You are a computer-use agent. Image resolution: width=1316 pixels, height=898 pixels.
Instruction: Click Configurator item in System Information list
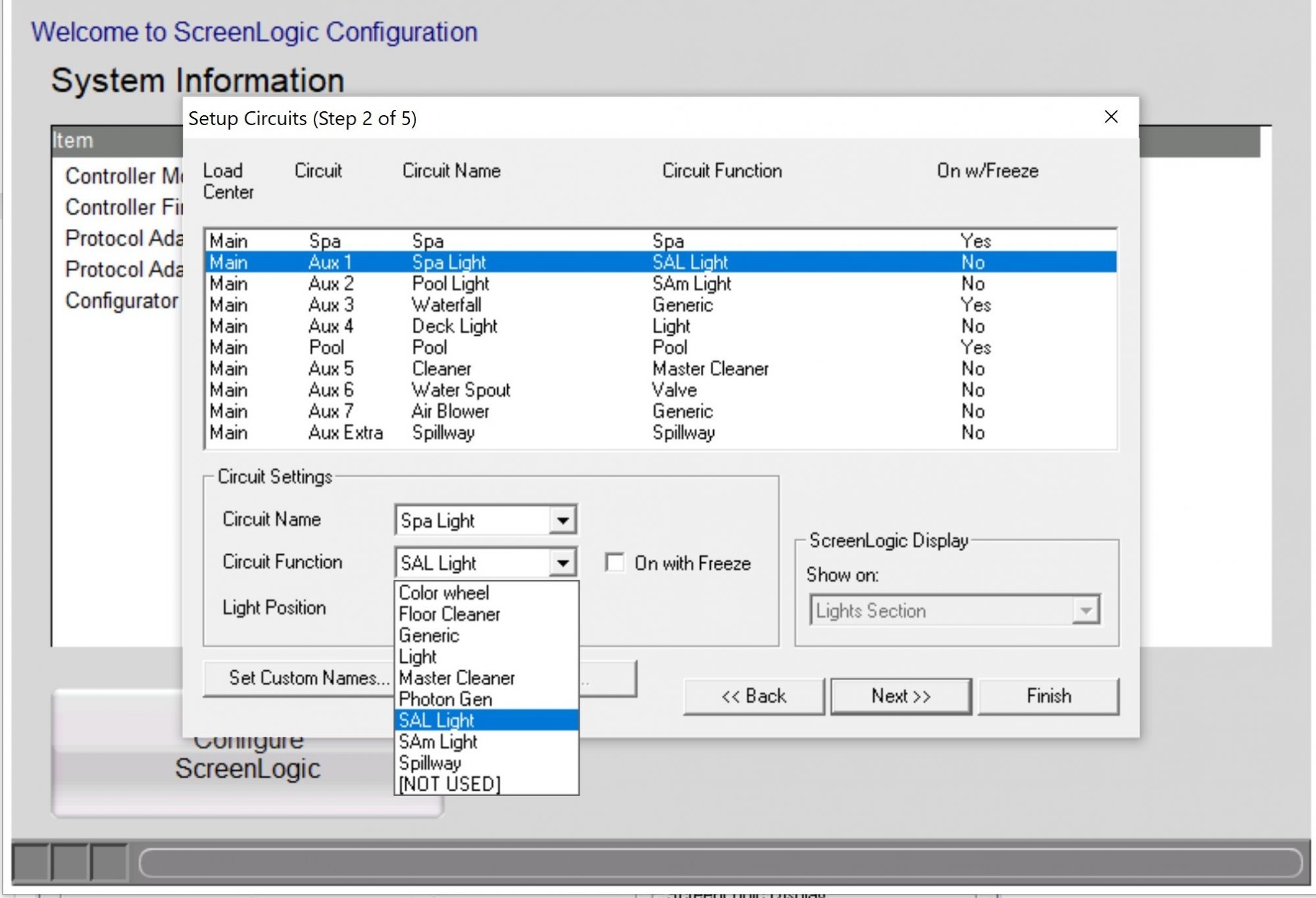(x=122, y=301)
